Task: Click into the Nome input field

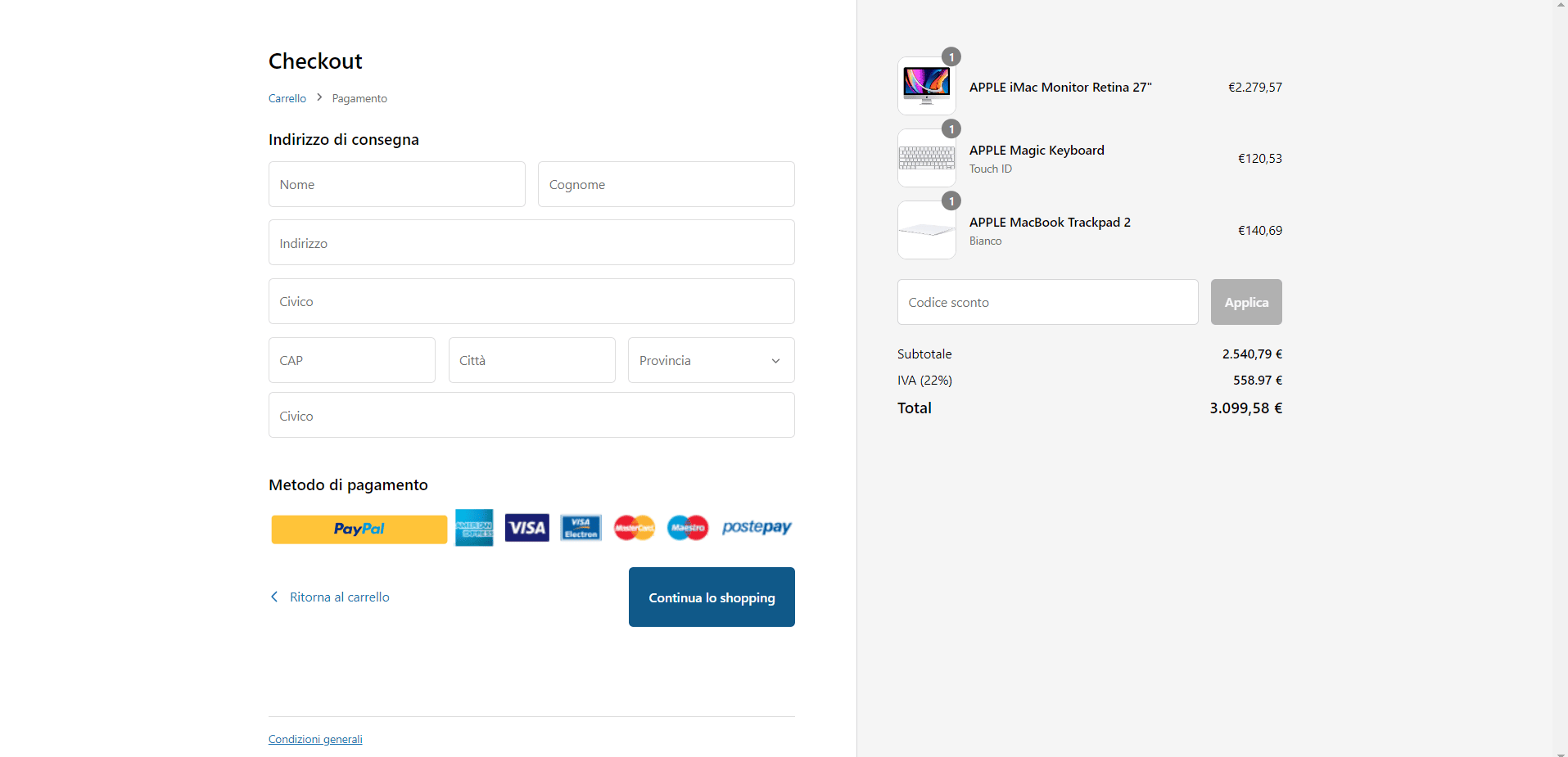Action: (x=396, y=184)
